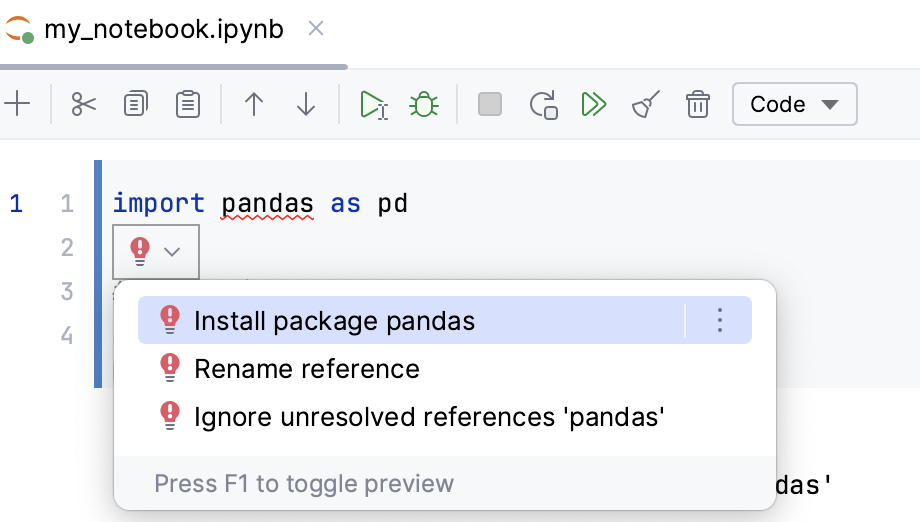Clear outputs with broom icon
This screenshot has height=522, width=920.
click(646, 104)
